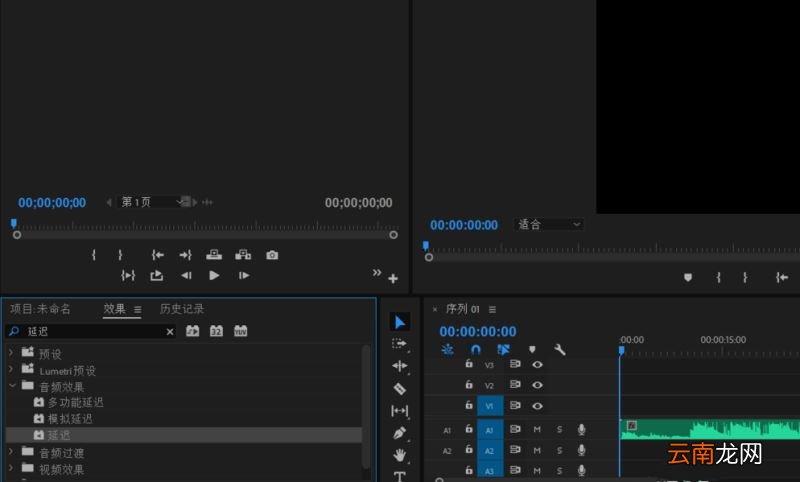Image resolution: width=800 pixels, height=482 pixels.
Task: Filter effects by YUV icon
Action: (240, 332)
